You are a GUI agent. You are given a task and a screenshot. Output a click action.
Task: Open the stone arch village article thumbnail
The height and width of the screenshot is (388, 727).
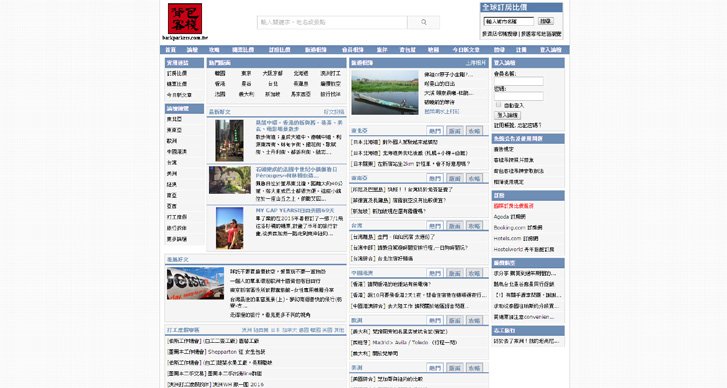[230, 180]
